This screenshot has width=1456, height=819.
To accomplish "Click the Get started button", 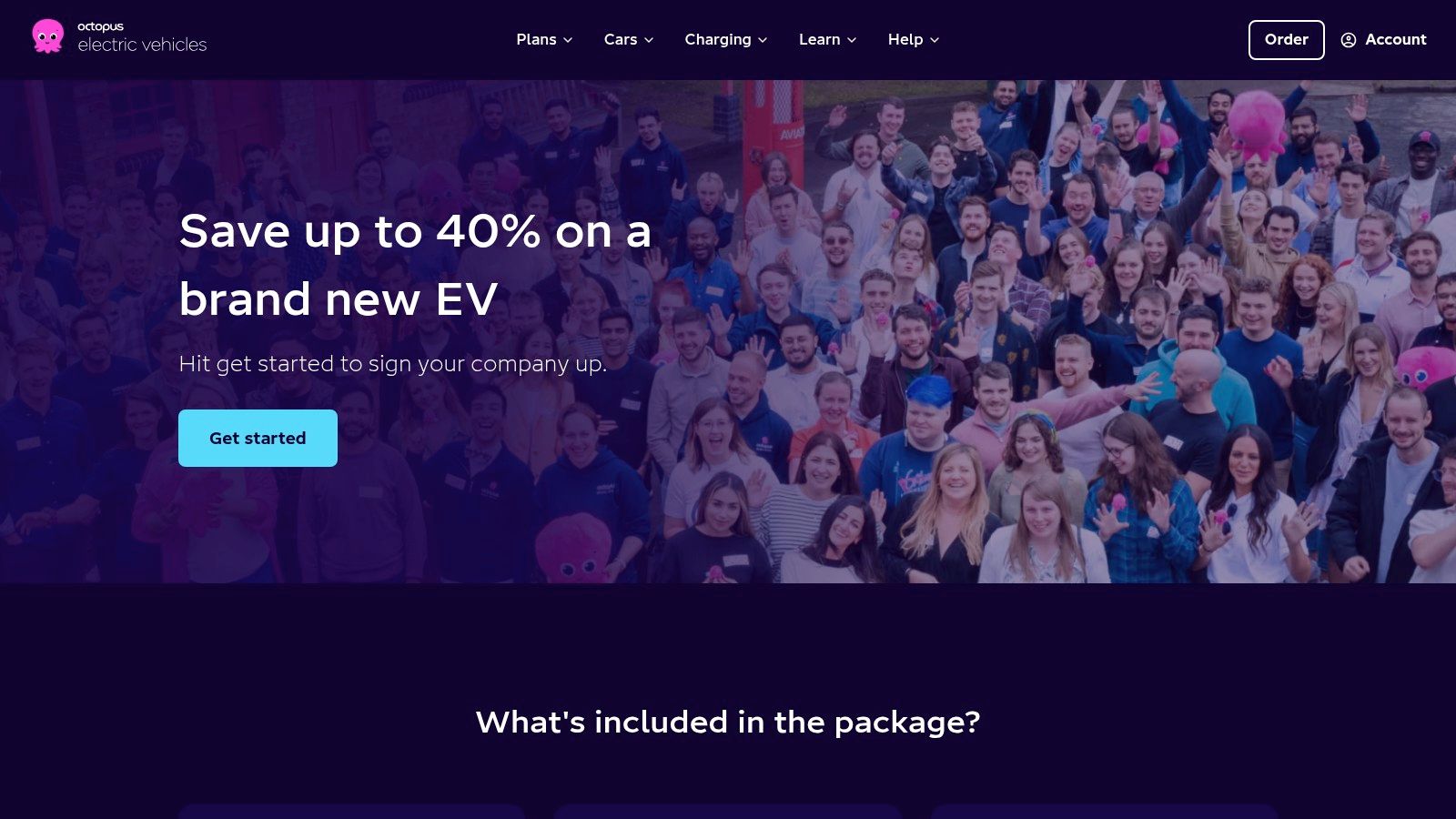I will pyautogui.click(x=258, y=438).
